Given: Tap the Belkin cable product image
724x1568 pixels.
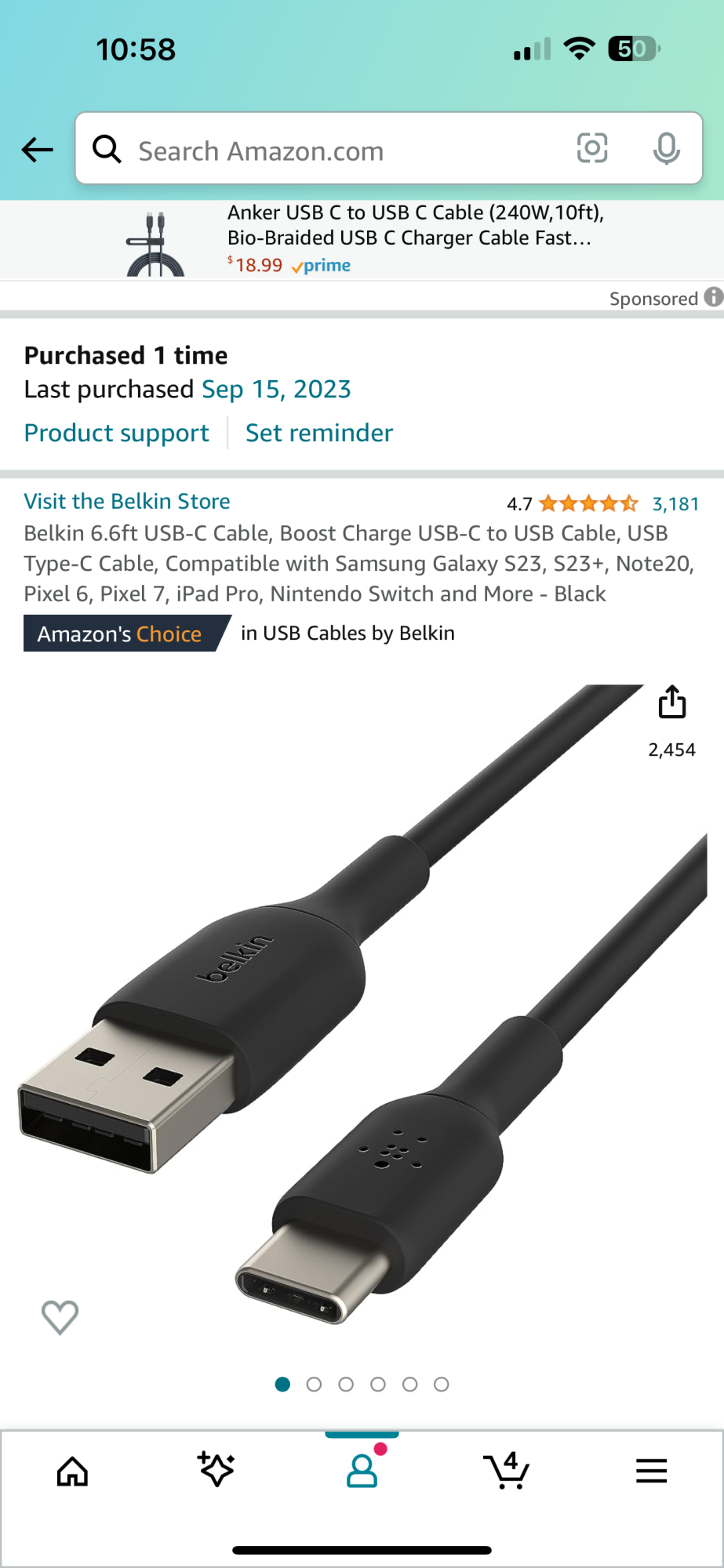Looking at the screenshot, I should pos(362,1004).
